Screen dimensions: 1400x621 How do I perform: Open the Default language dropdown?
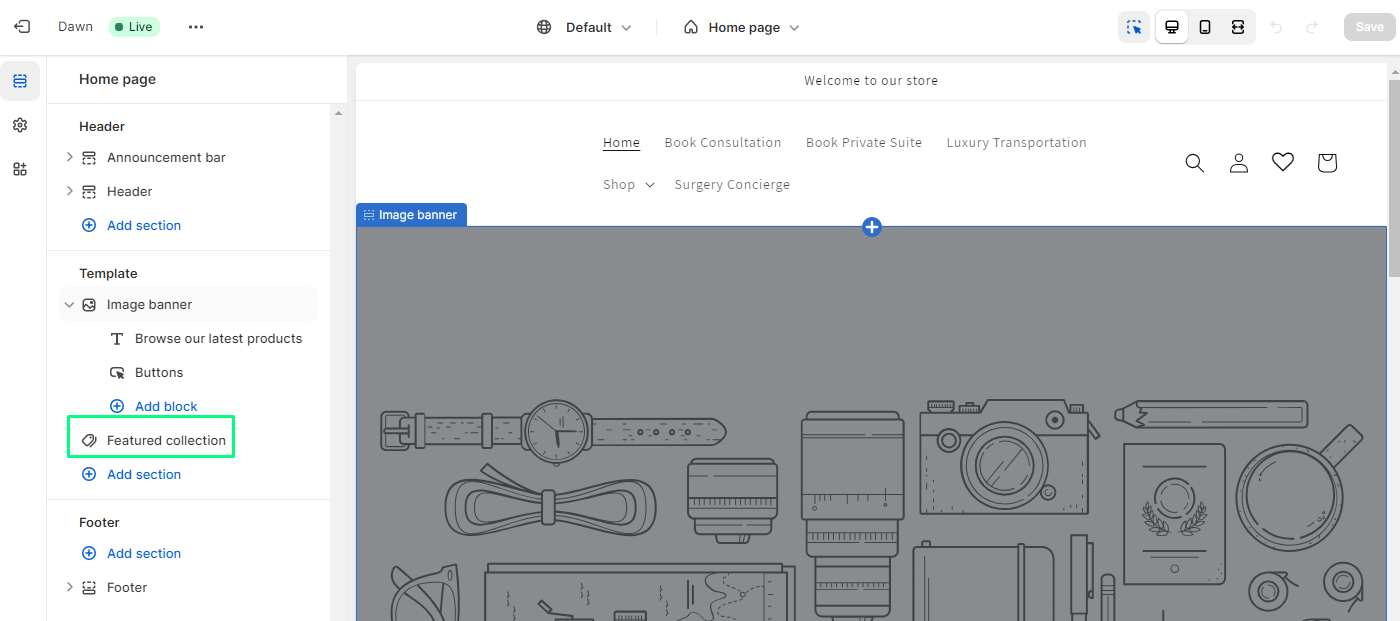(584, 27)
